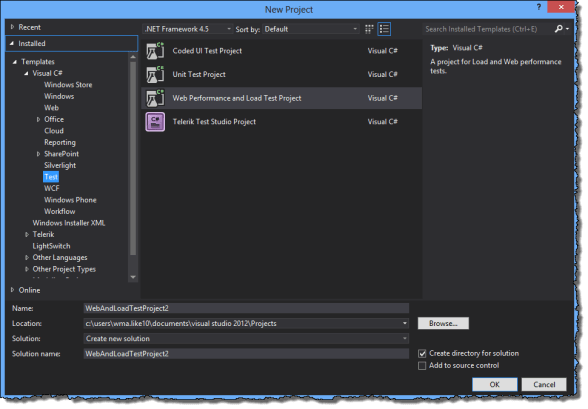The height and width of the screenshot is (409, 588).
Task: Select the Cloud template category
Action: click(x=54, y=131)
